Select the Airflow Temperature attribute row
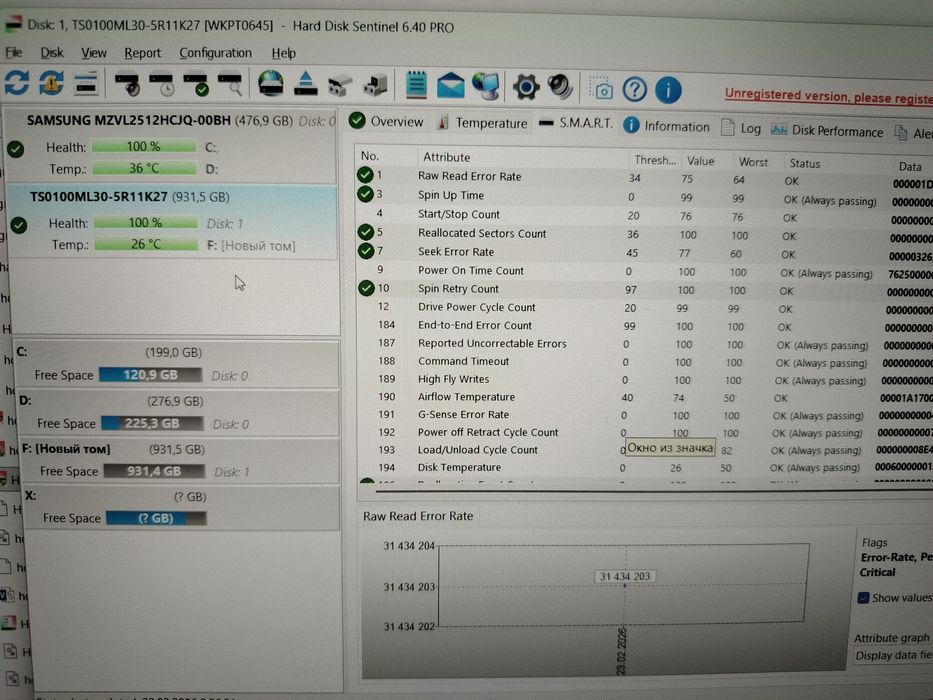Screen dimensions: 933x700 pyautogui.click(x=643, y=397)
